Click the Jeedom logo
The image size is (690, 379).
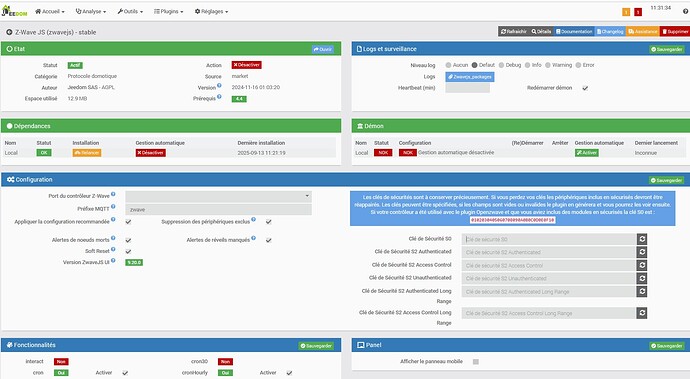point(14,11)
